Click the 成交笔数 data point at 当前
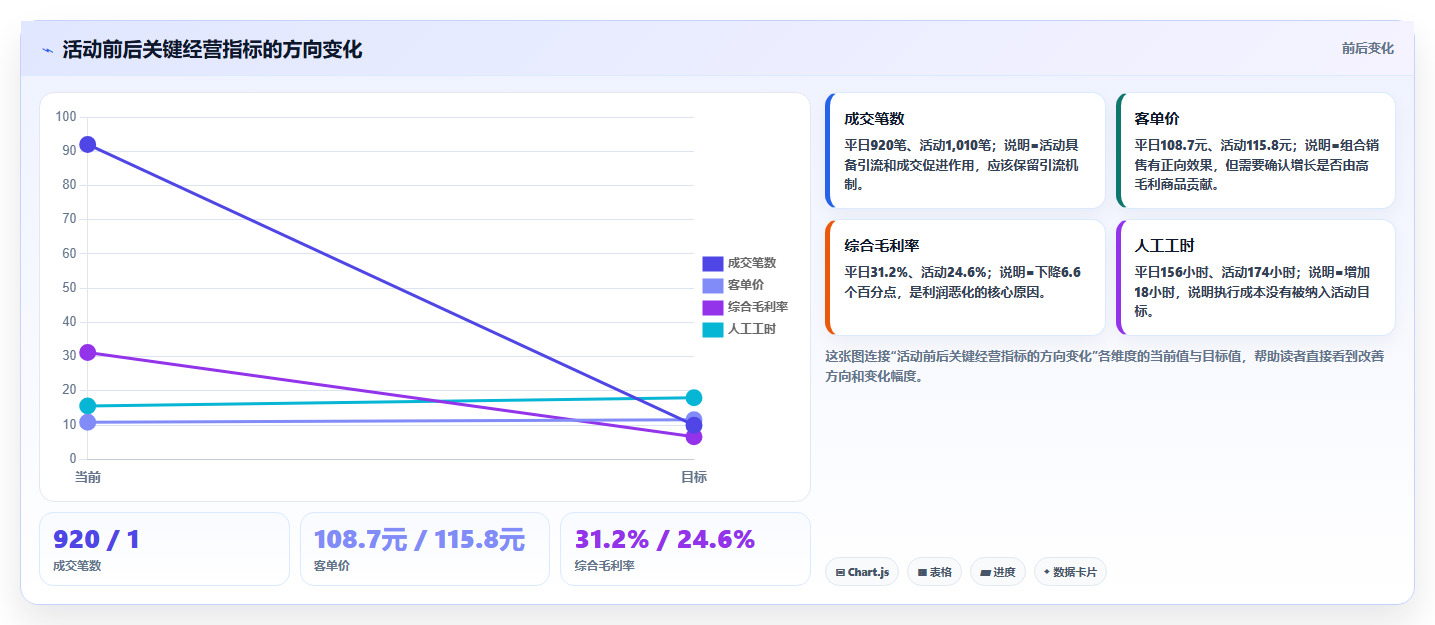Viewport: 1435px width, 625px height. coord(88,144)
